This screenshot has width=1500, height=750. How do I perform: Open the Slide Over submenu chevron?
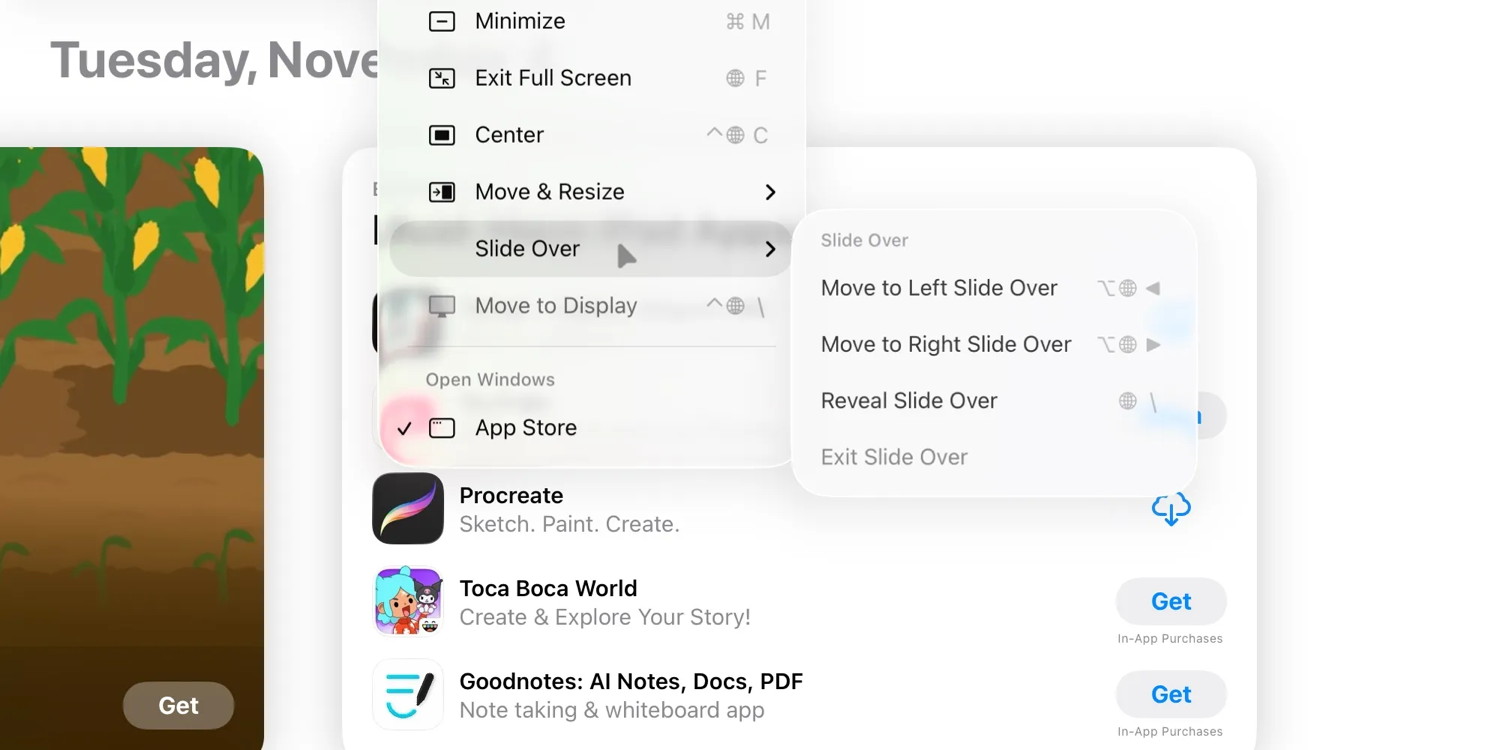click(x=770, y=249)
